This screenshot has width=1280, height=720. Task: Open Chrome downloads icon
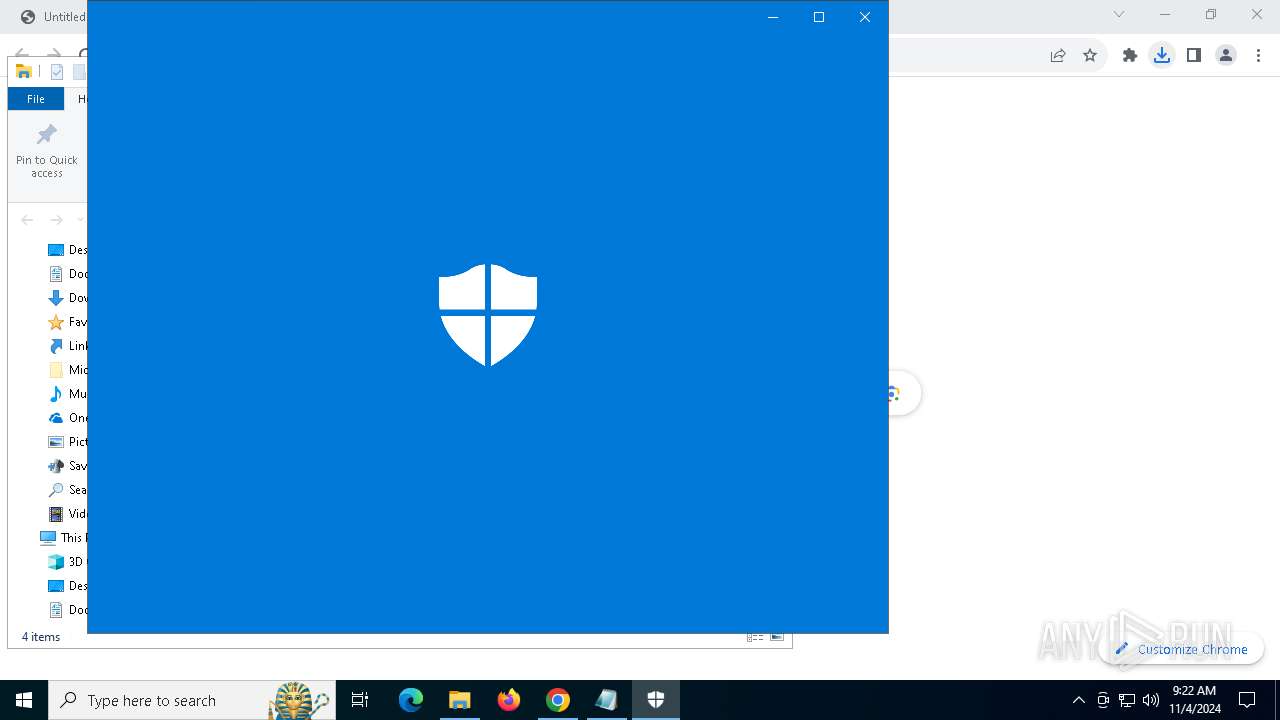(x=1162, y=56)
